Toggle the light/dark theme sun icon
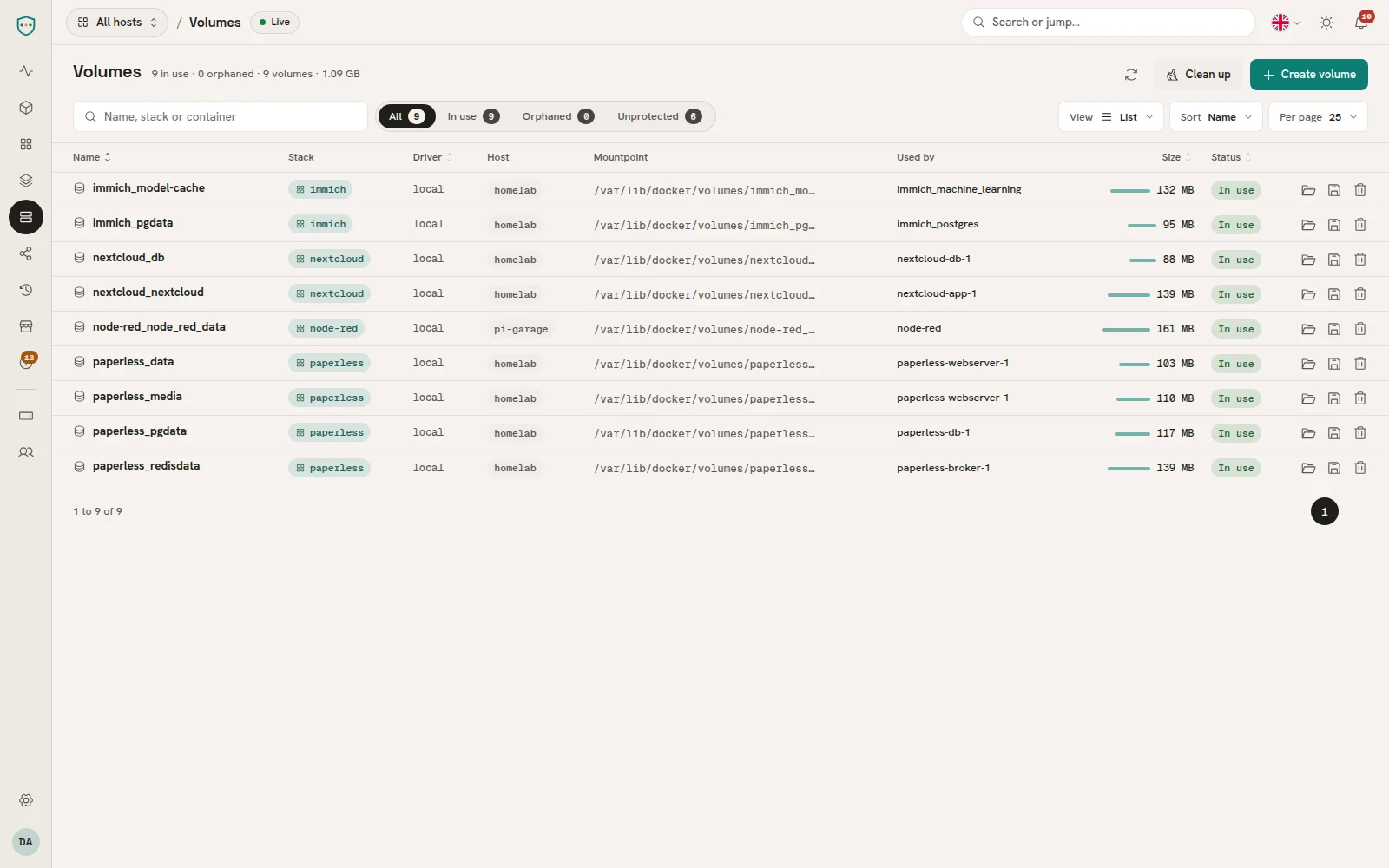Screen dimensions: 1389x868 point(1326,23)
